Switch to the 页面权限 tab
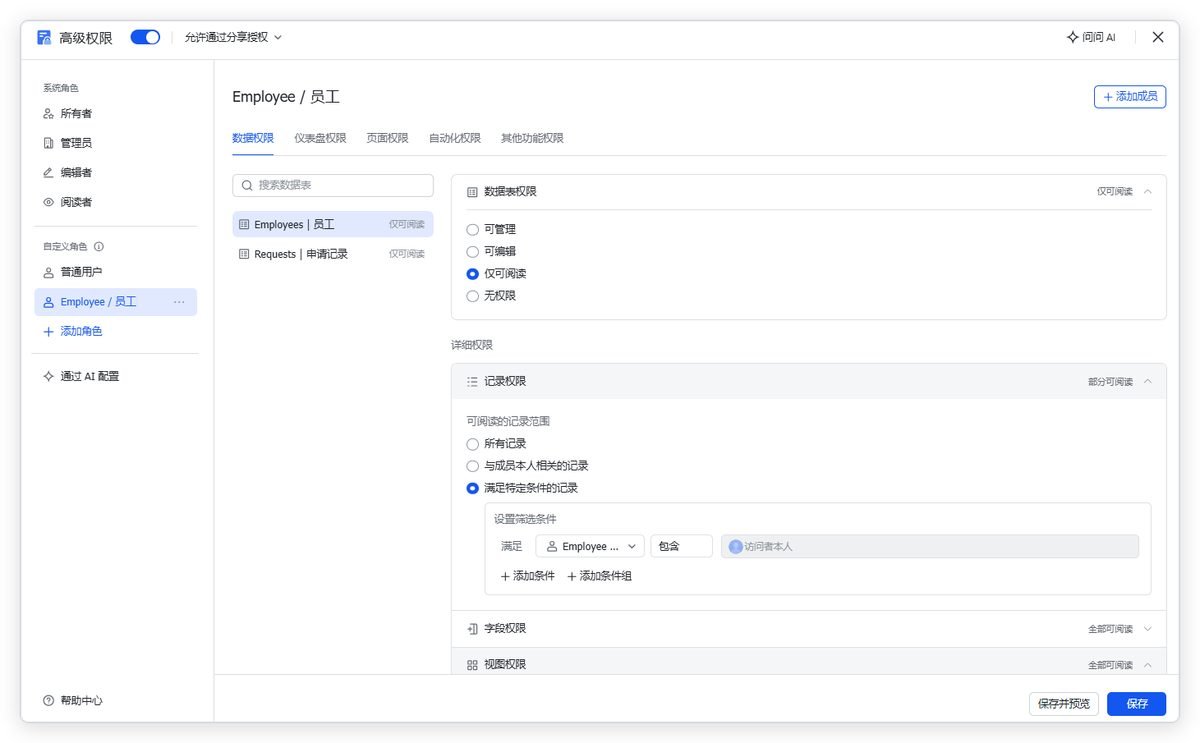 [x=387, y=138]
